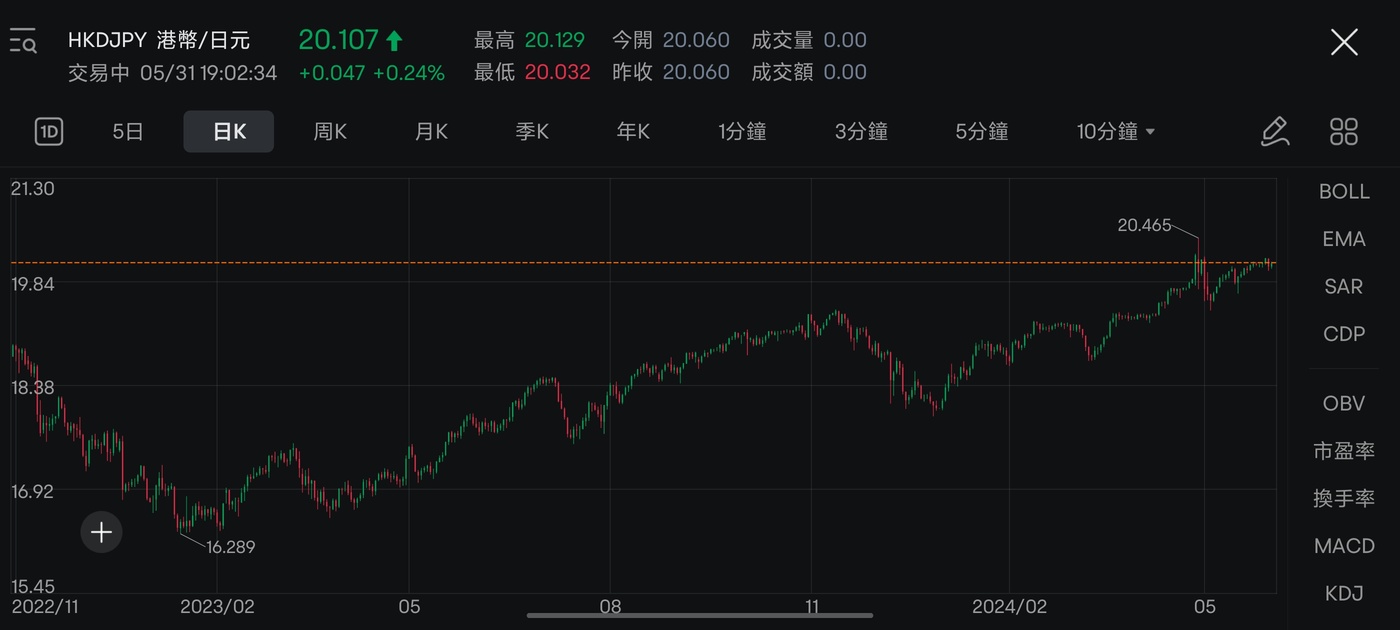The image size is (1400, 630).
Task: Click the HKDJPY 港幣/日元 symbol title
Action: click(x=159, y=40)
